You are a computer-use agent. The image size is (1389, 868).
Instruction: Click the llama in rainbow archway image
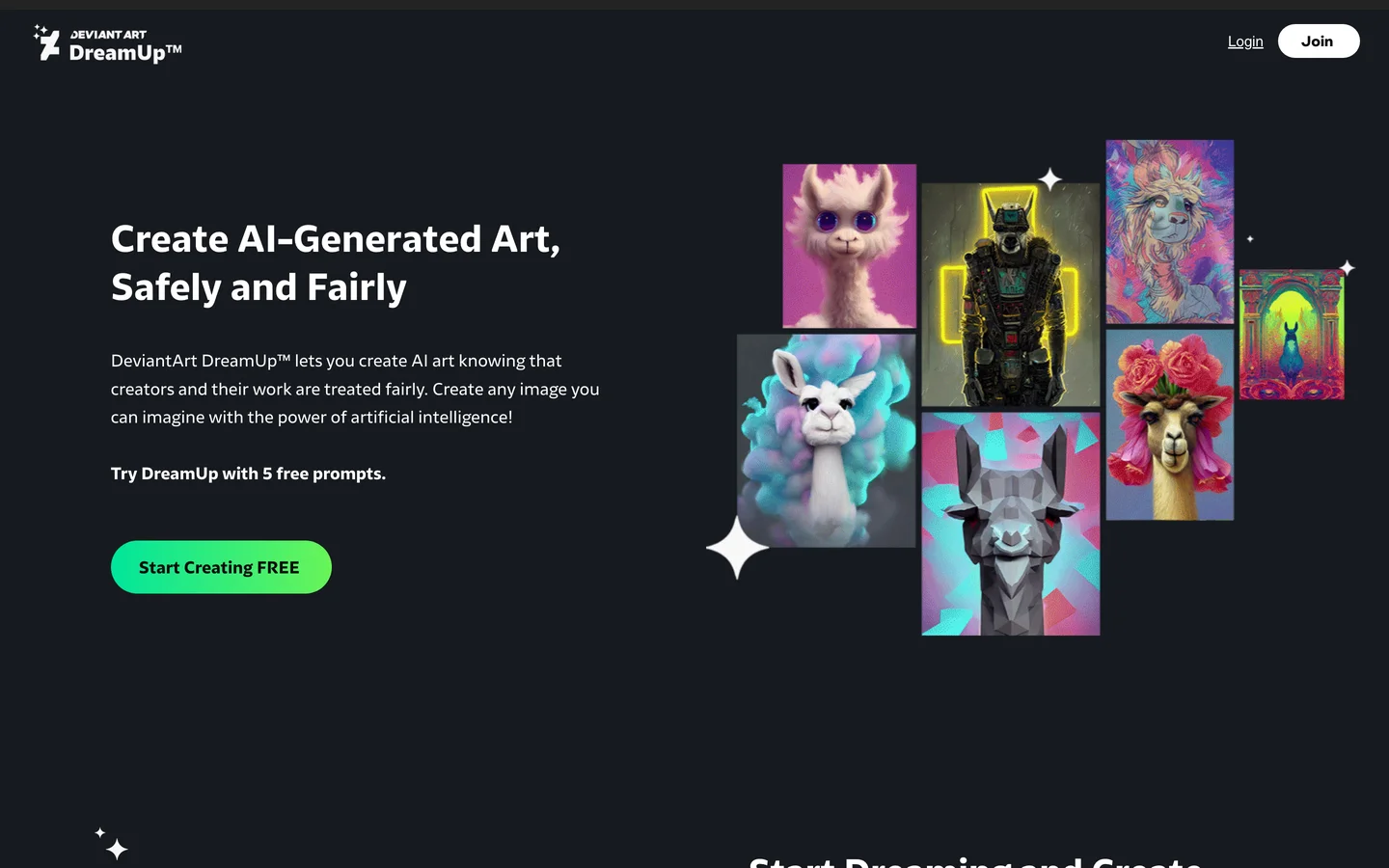(x=1291, y=335)
